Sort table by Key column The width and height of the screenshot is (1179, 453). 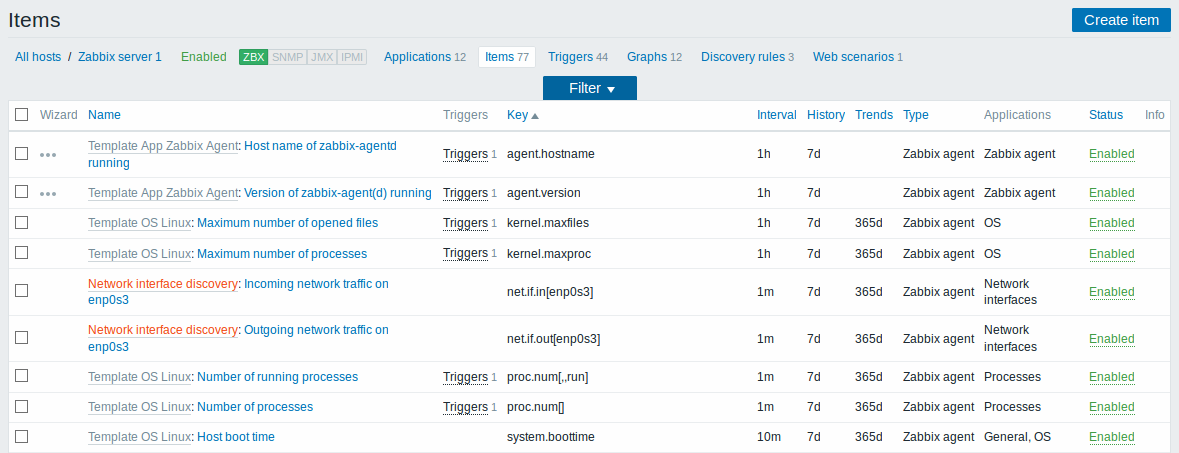(517, 115)
